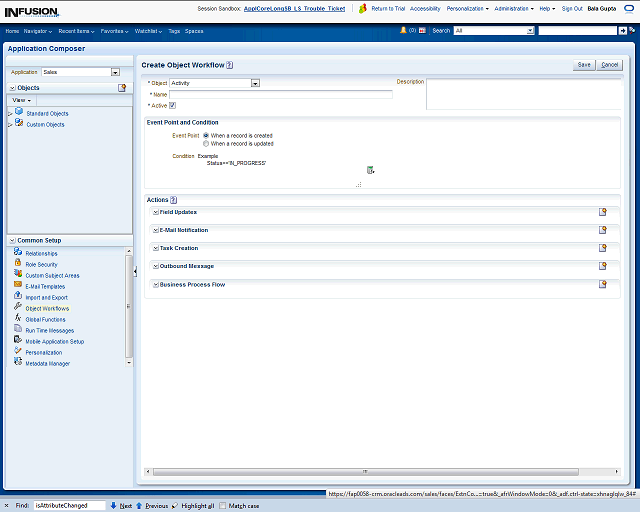Open the Navigator menu

point(37,31)
